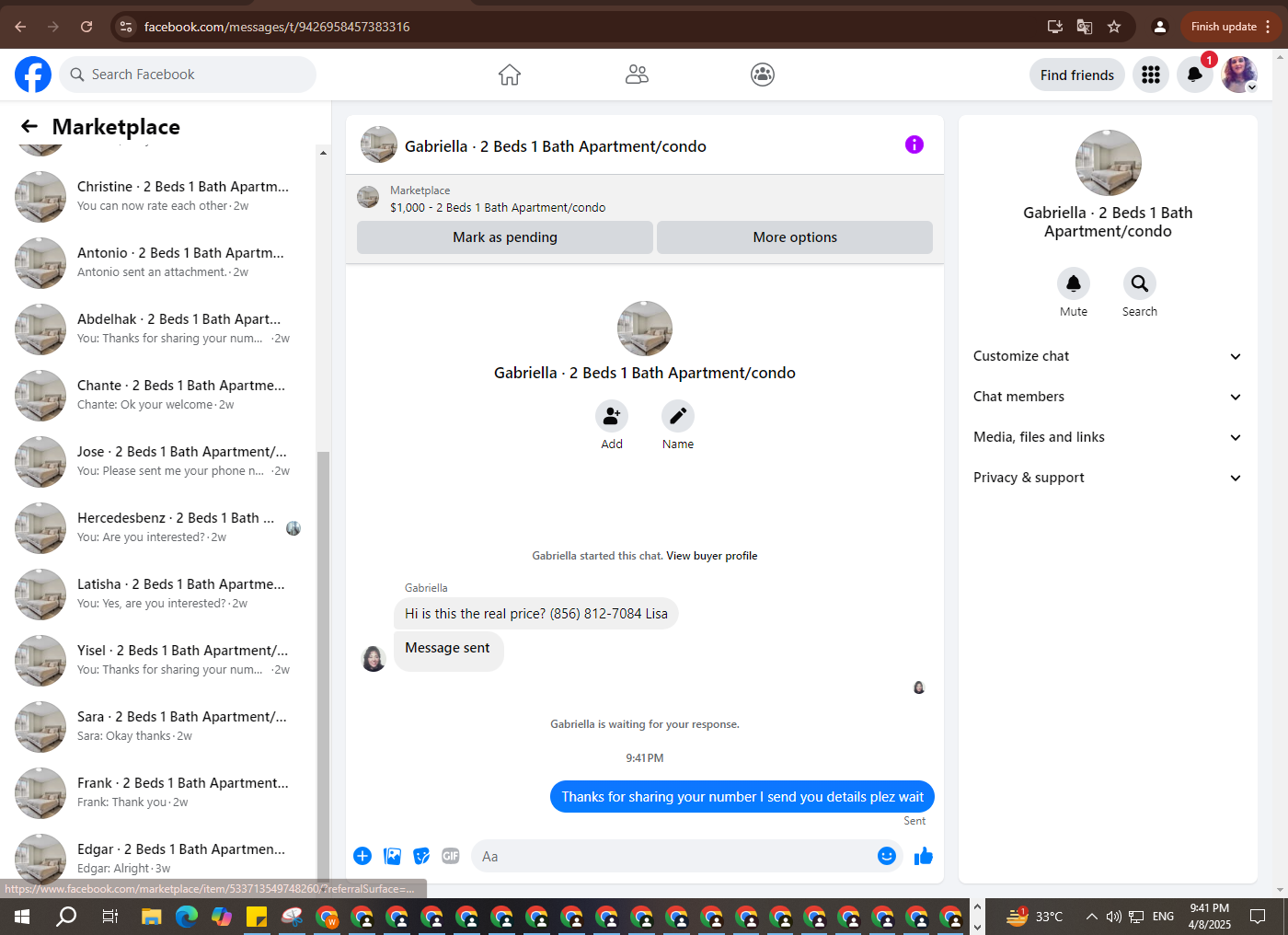Open account profile picture menu
The height and width of the screenshot is (935, 1288).
[1239, 75]
